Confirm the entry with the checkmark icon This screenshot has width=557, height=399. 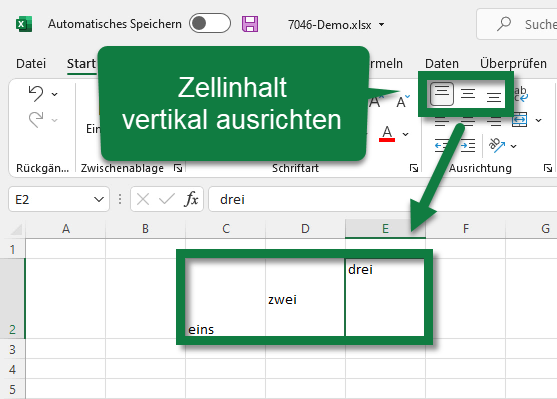coord(167,199)
